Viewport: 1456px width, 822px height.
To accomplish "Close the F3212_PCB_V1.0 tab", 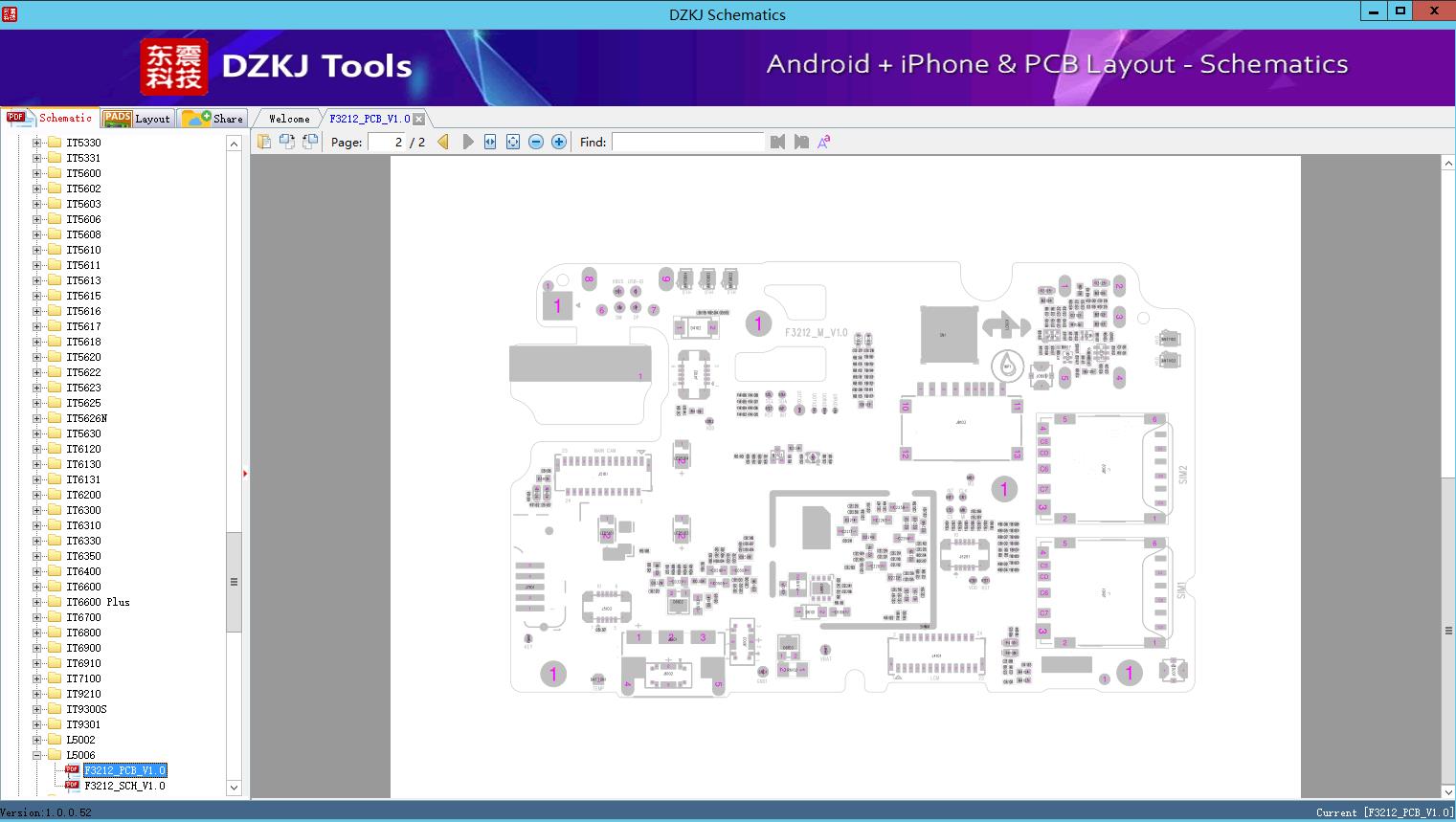I will pos(419,119).
